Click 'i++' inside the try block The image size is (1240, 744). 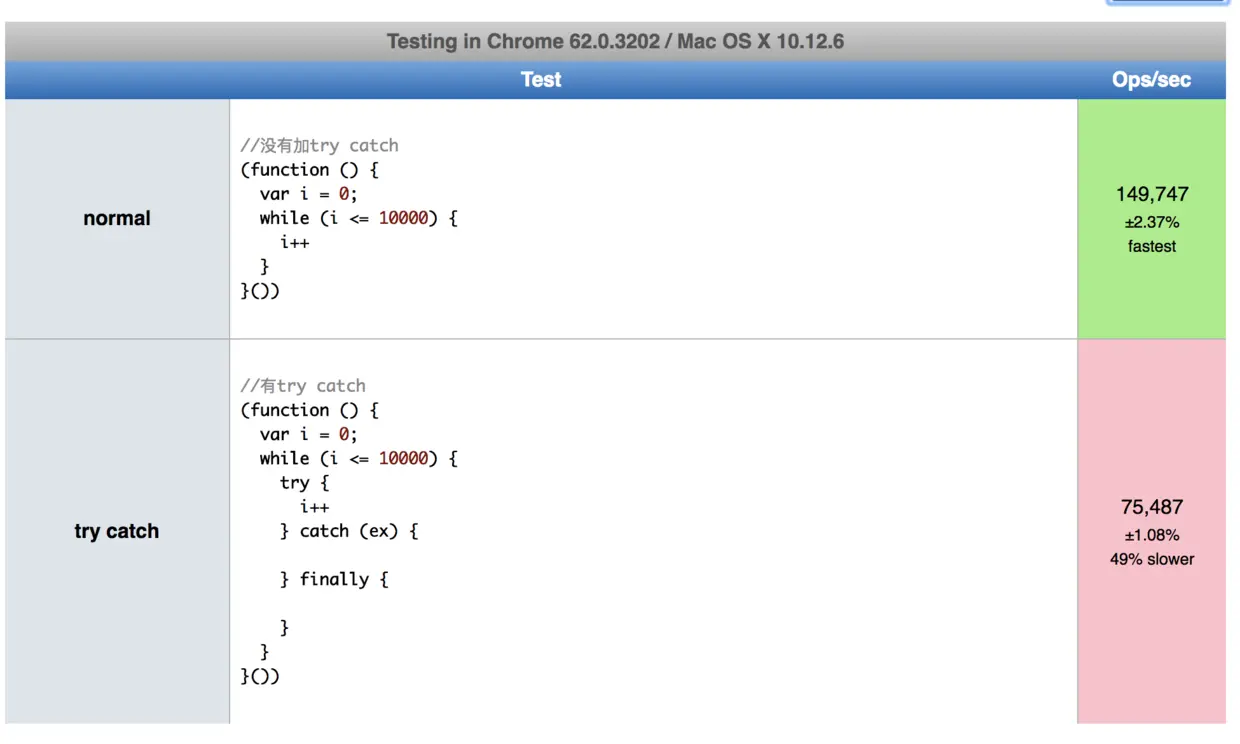coord(314,507)
